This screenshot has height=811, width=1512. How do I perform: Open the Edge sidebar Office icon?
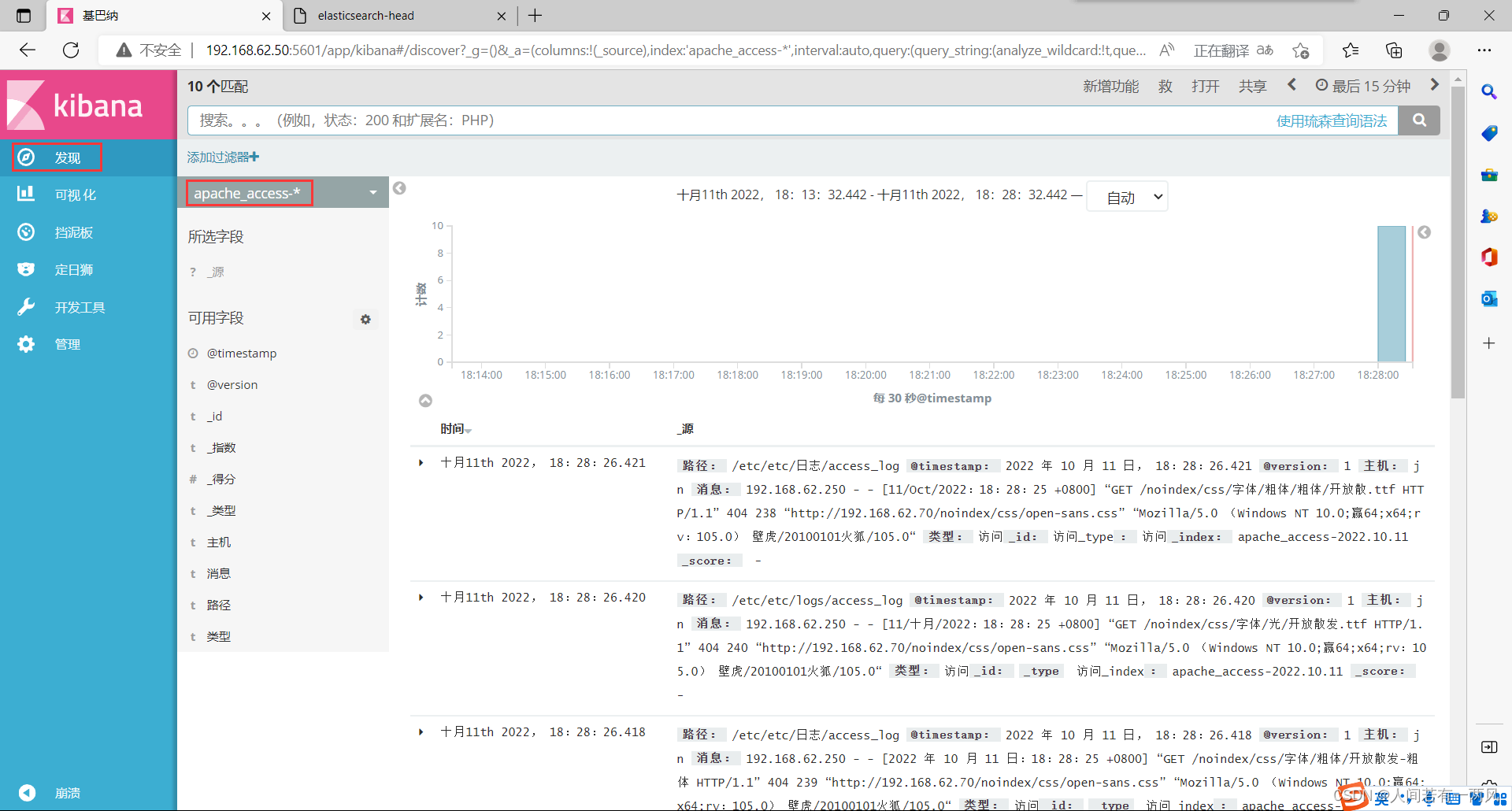[1488, 257]
